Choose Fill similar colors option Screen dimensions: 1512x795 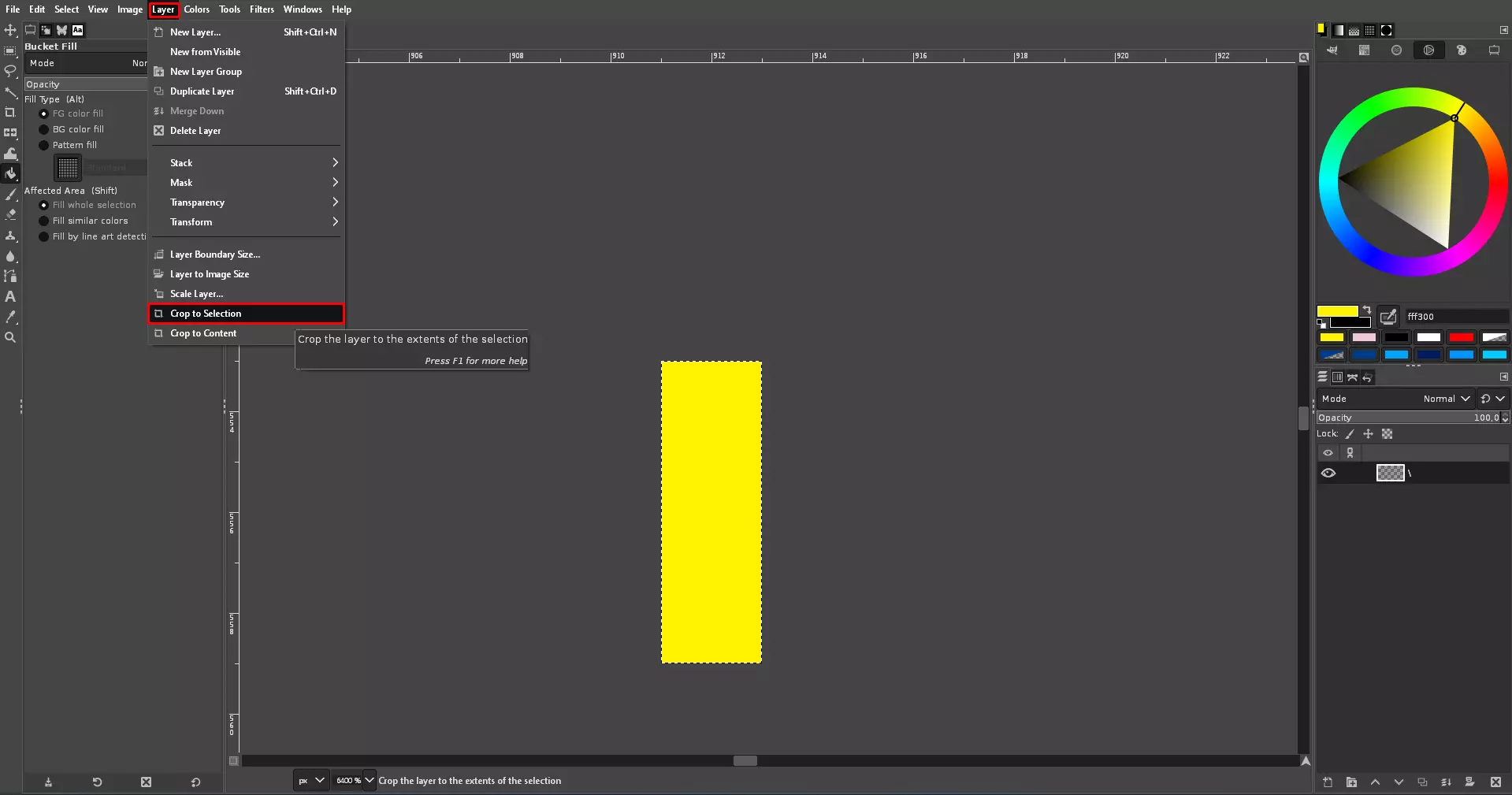tap(44, 221)
